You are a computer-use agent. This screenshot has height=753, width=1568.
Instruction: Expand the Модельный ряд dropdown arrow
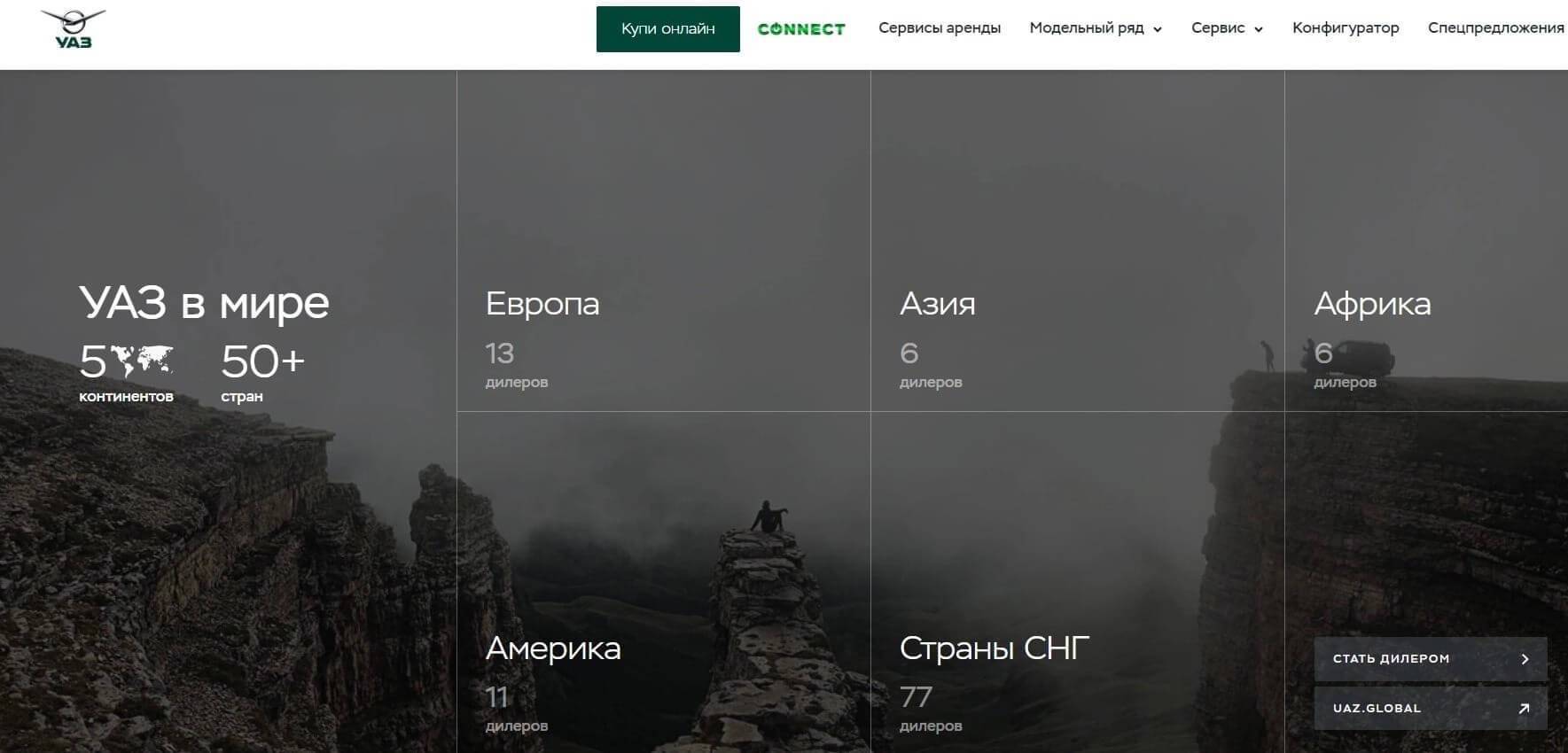[x=1158, y=29]
